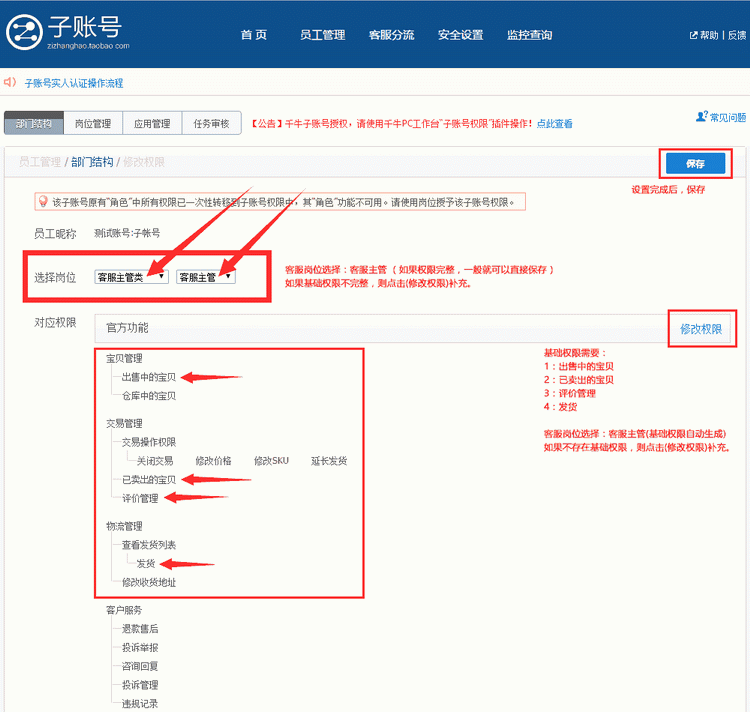Select 咨询回复 permission item

tap(140, 666)
